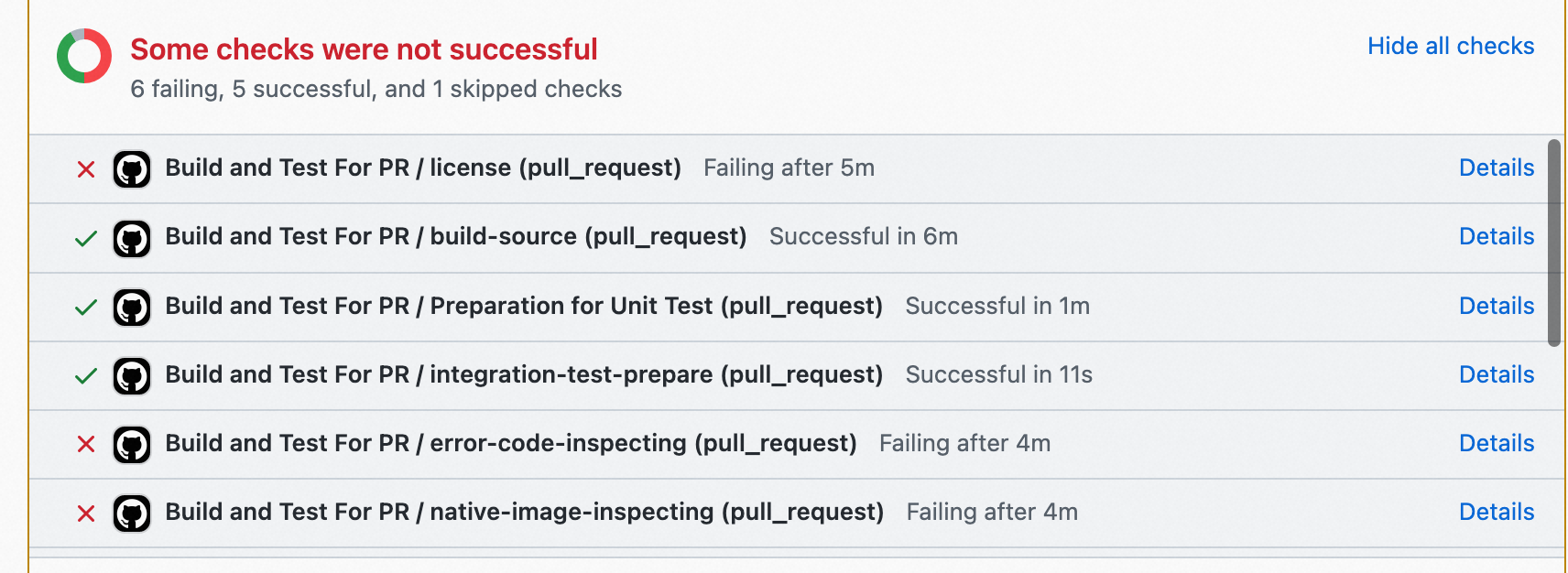Click the red X failing icon for the license check
Image resolution: width=1568 pixels, height=573 pixels.
86,169
